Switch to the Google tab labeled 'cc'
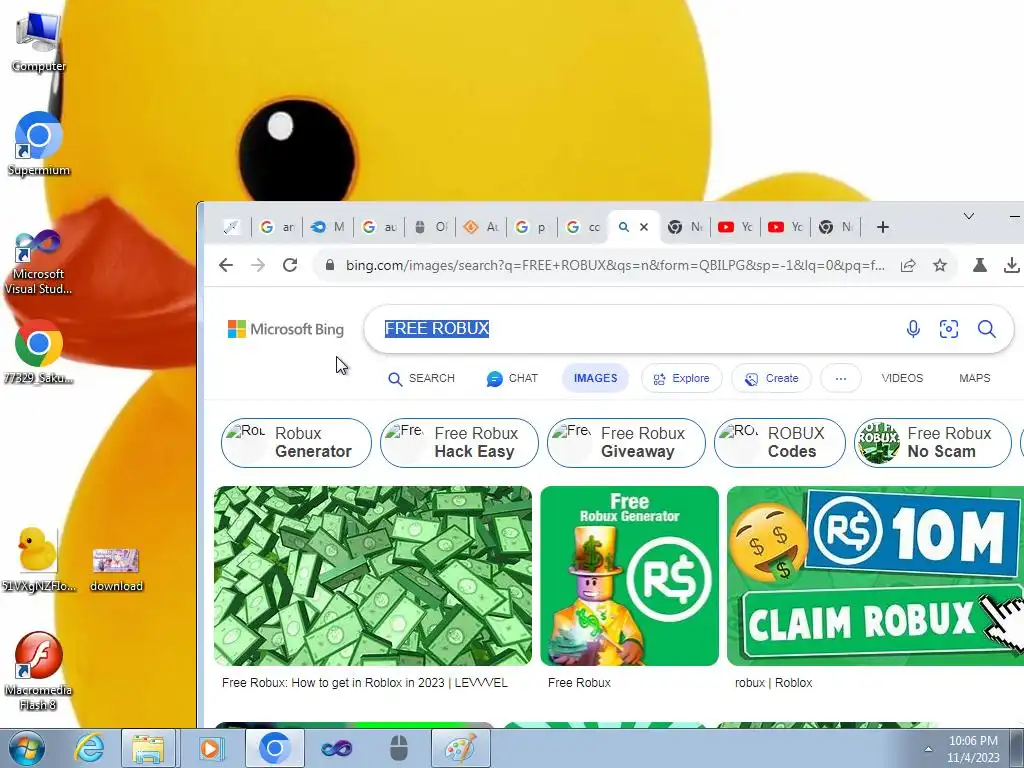Viewport: 1024px width, 768px height. pyautogui.click(x=583, y=227)
